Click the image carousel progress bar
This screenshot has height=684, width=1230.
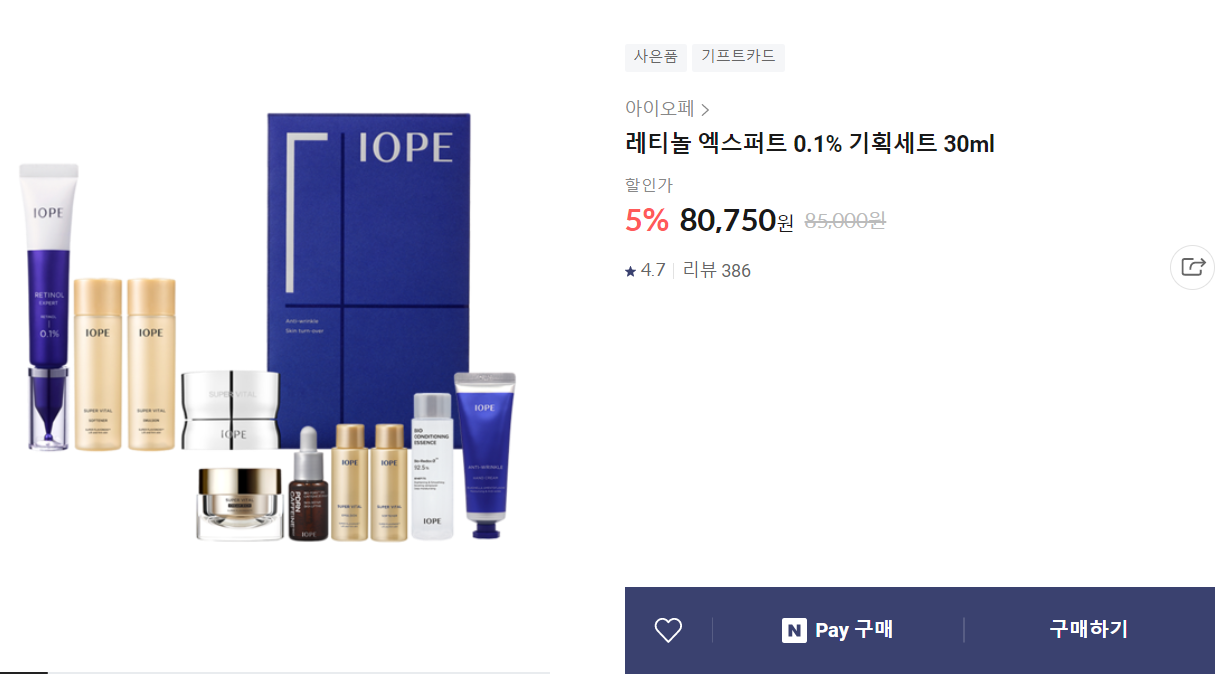(x=275, y=673)
